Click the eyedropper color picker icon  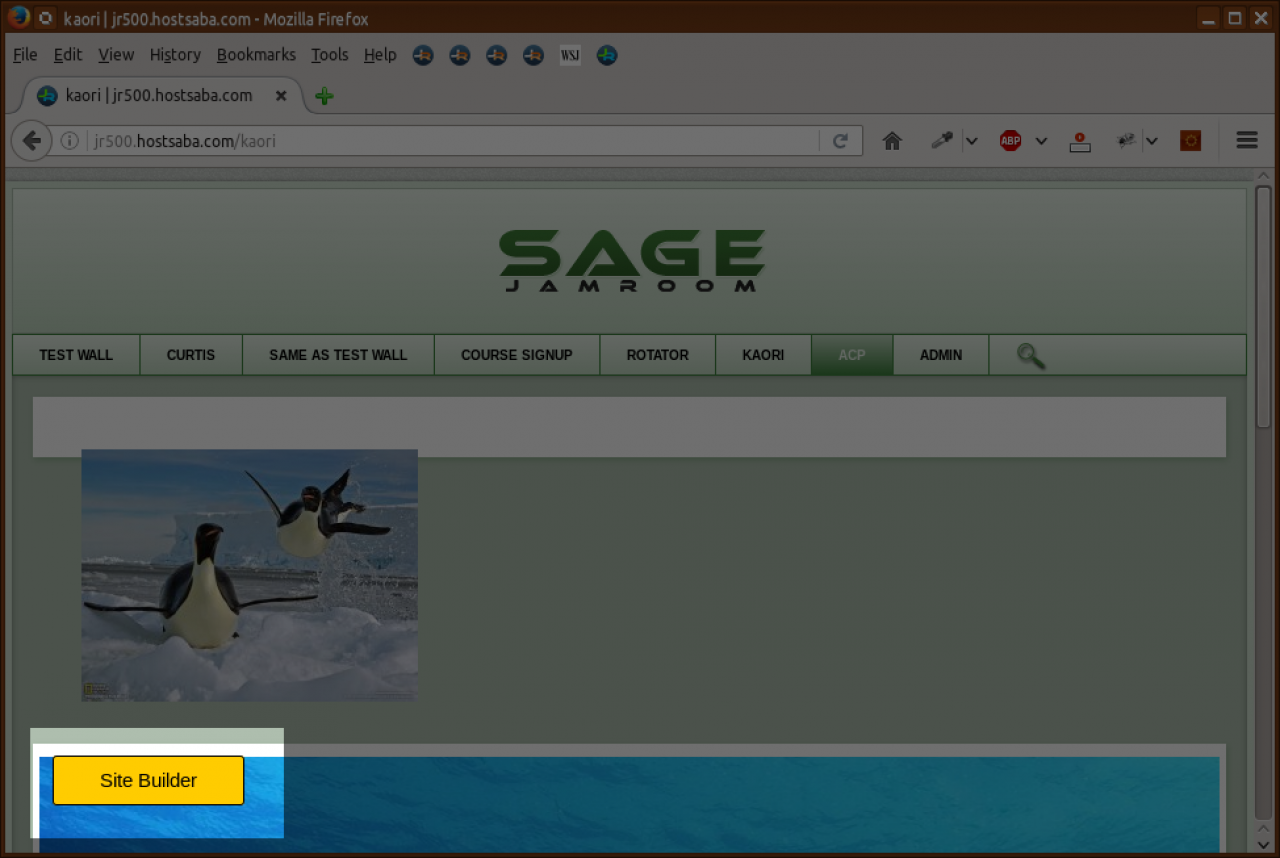coord(940,141)
